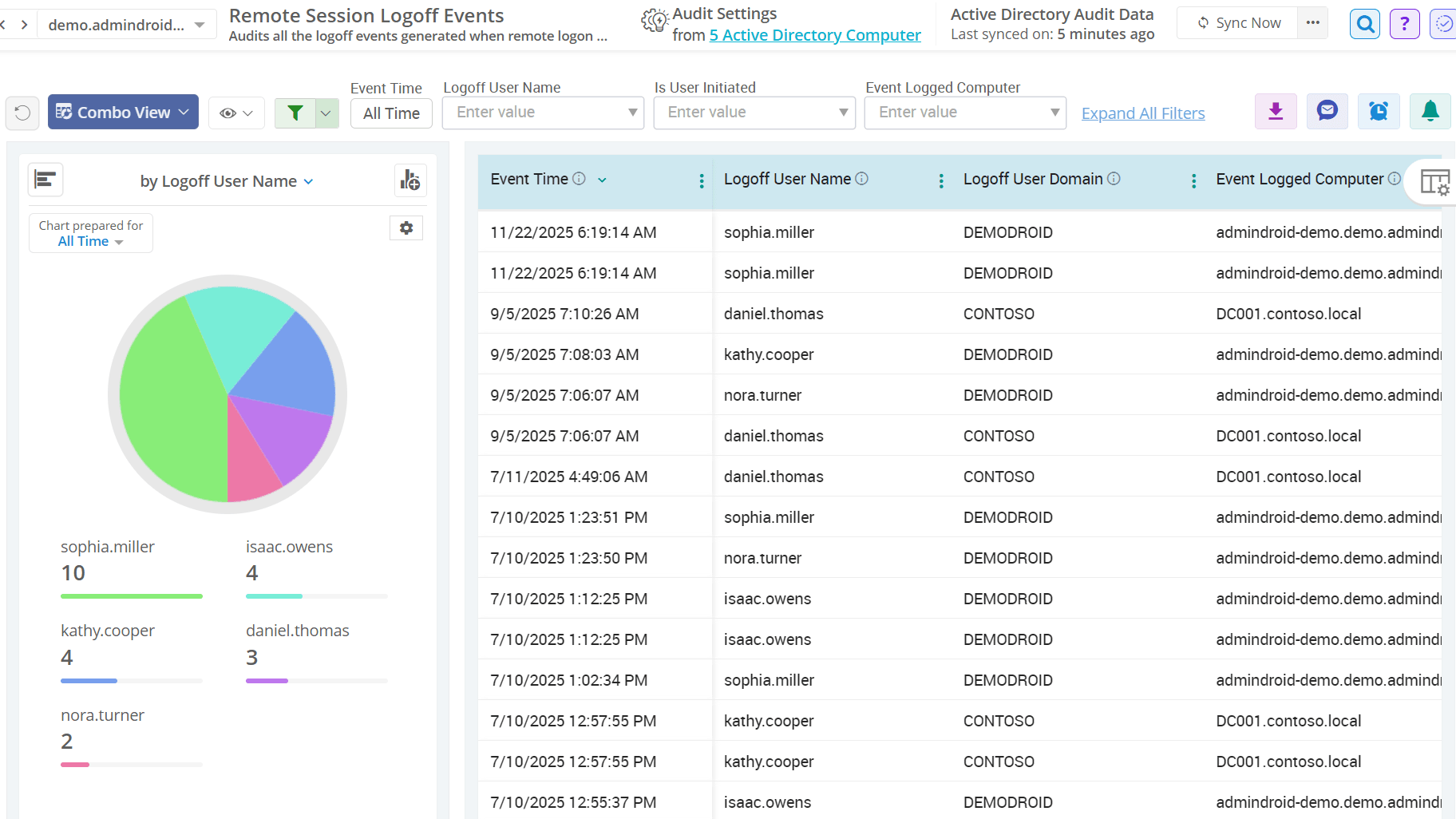This screenshot has height=819, width=1456.
Task: Open the 5 Active Directory Computer link
Action: (815, 35)
